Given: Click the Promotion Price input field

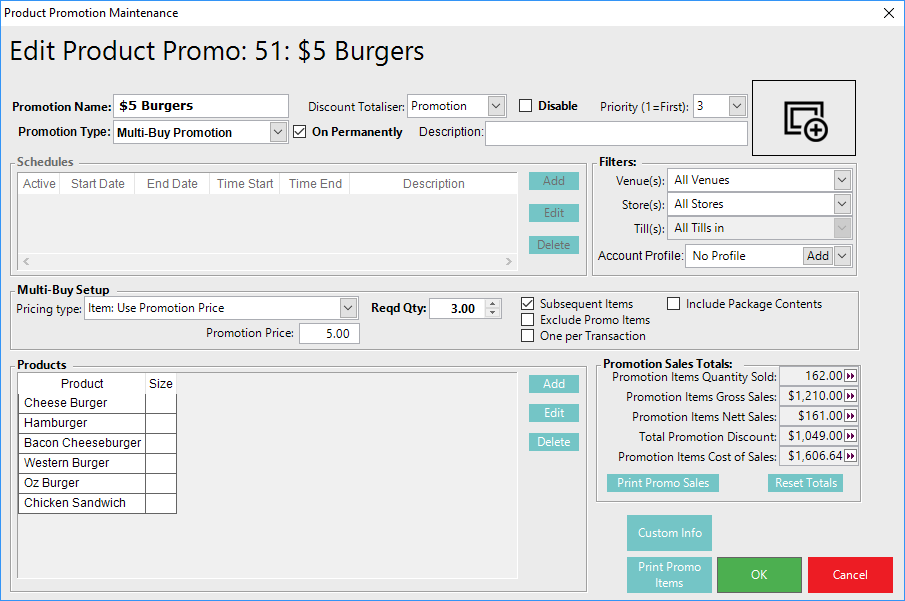Looking at the screenshot, I should click(x=329, y=334).
